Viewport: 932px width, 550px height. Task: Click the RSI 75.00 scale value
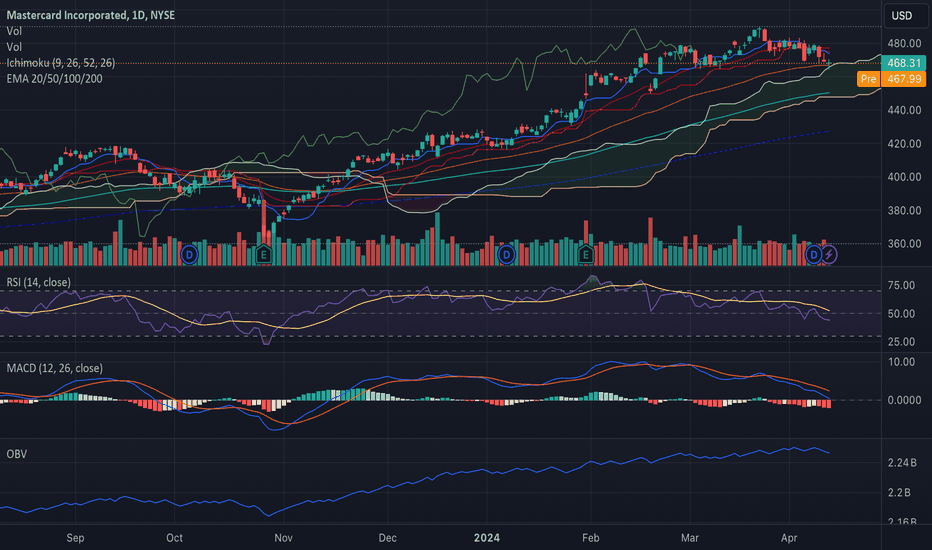pos(901,285)
